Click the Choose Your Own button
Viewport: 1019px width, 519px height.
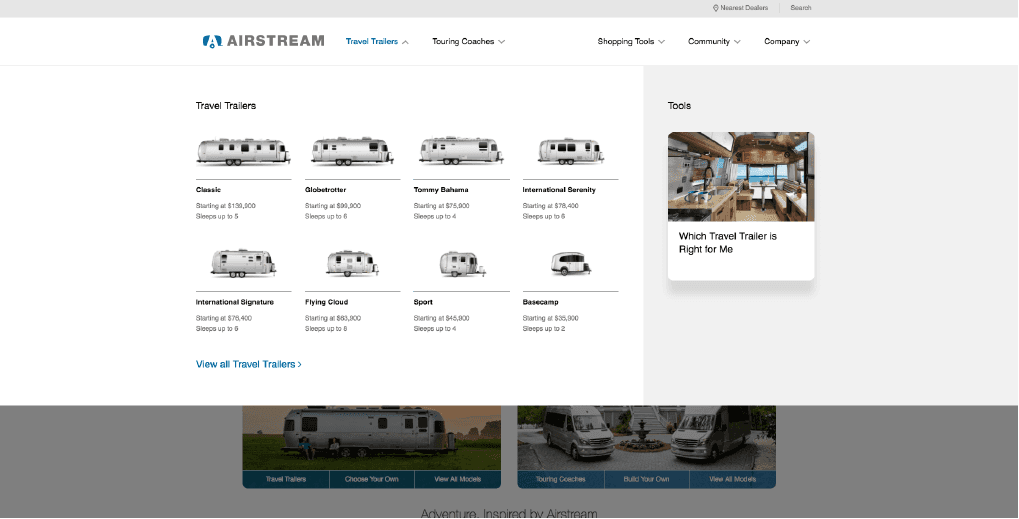click(x=372, y=479)
